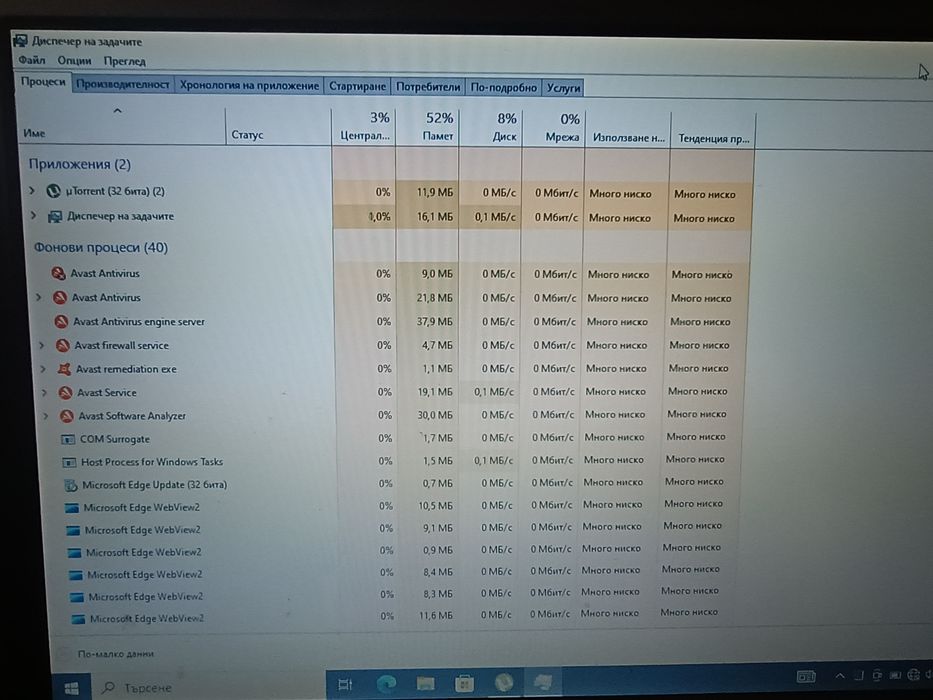This screenshot has height=700, width=933.
Task: Expand Avast Service group
Action: click(44, 393)
